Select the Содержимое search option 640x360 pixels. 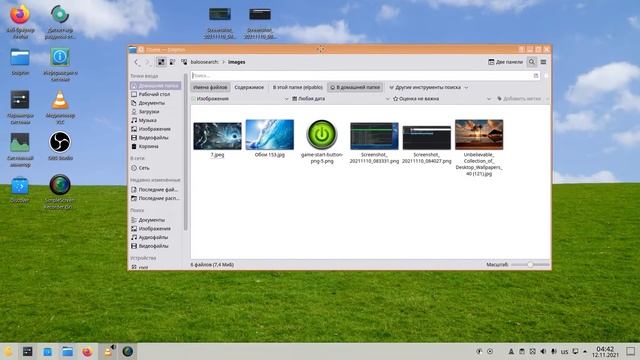coord(249,87)
